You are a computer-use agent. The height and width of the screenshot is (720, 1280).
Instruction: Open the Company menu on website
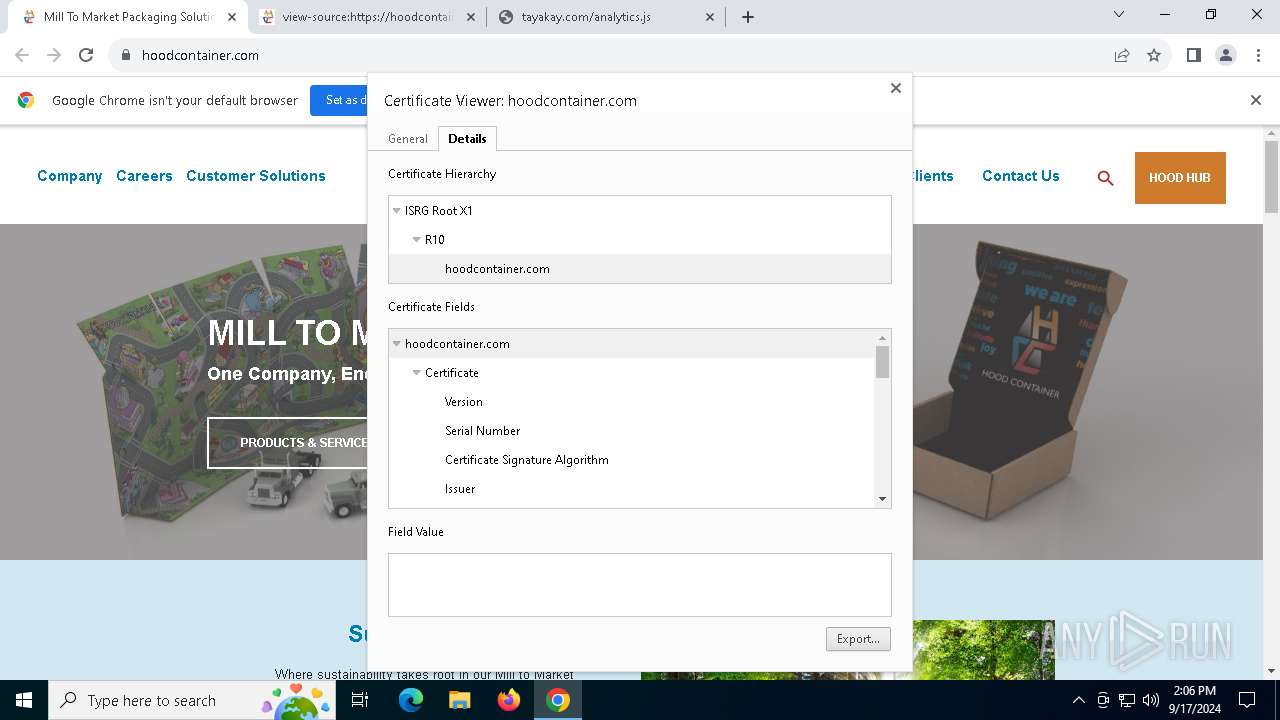[70, 176]
